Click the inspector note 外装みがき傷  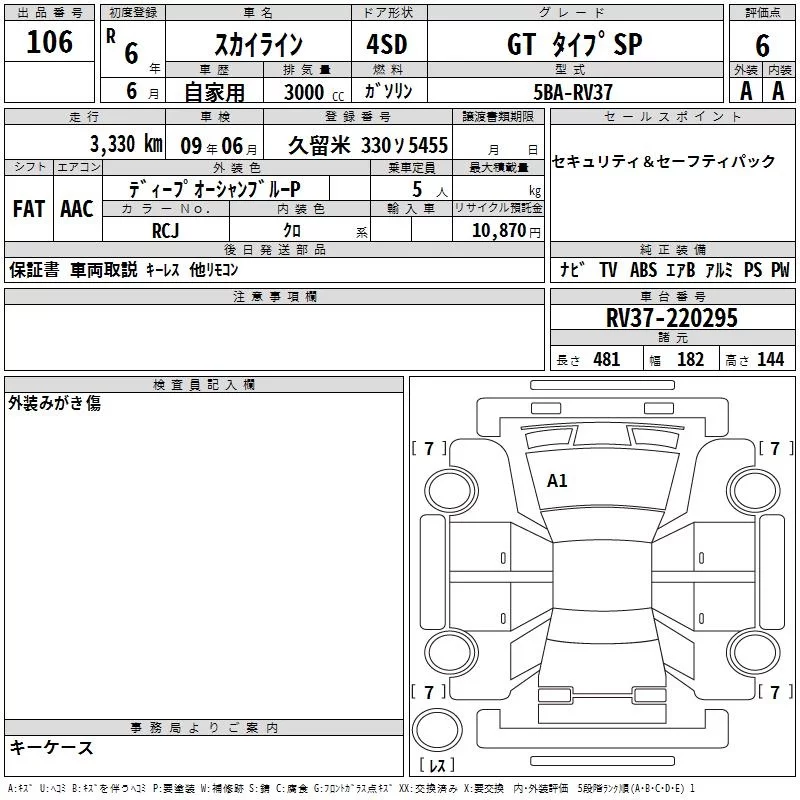coord(55,403)
